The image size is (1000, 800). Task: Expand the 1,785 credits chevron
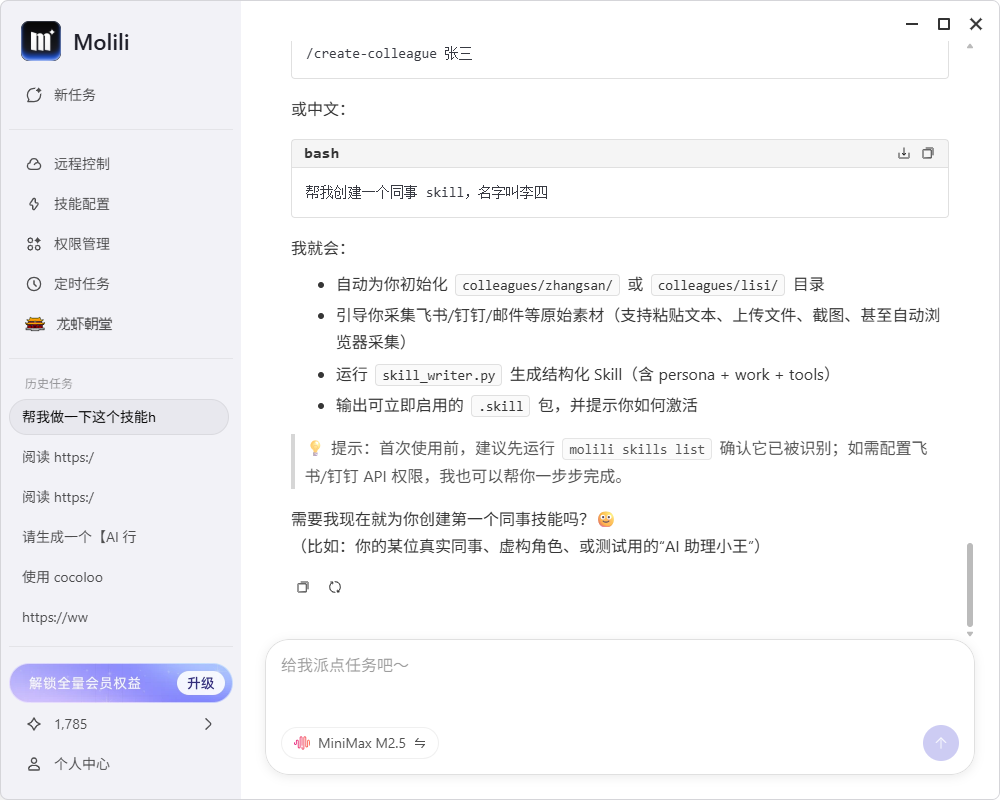pyautogui.click(x=208, y=724)
